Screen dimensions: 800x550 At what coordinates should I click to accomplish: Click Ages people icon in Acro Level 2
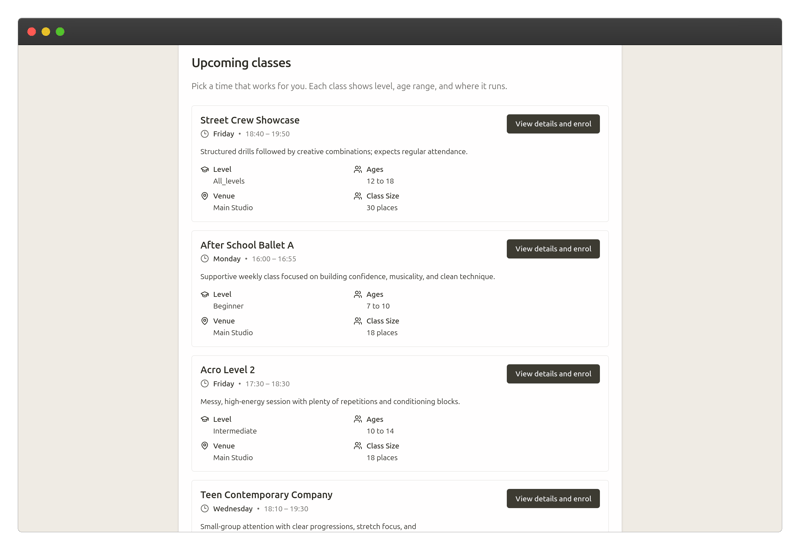coord(358,419)
